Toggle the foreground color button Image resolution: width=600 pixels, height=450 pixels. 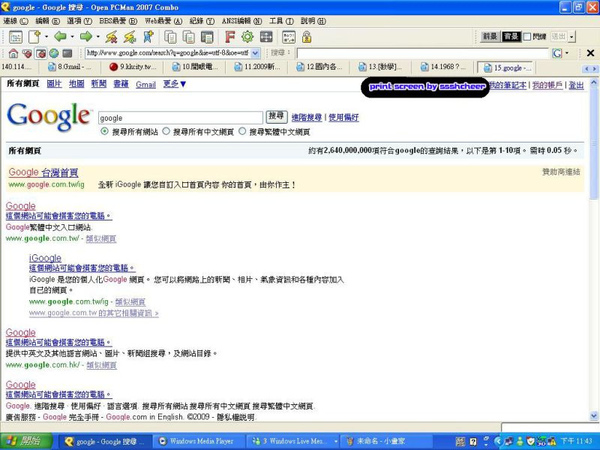pos(490,37)
